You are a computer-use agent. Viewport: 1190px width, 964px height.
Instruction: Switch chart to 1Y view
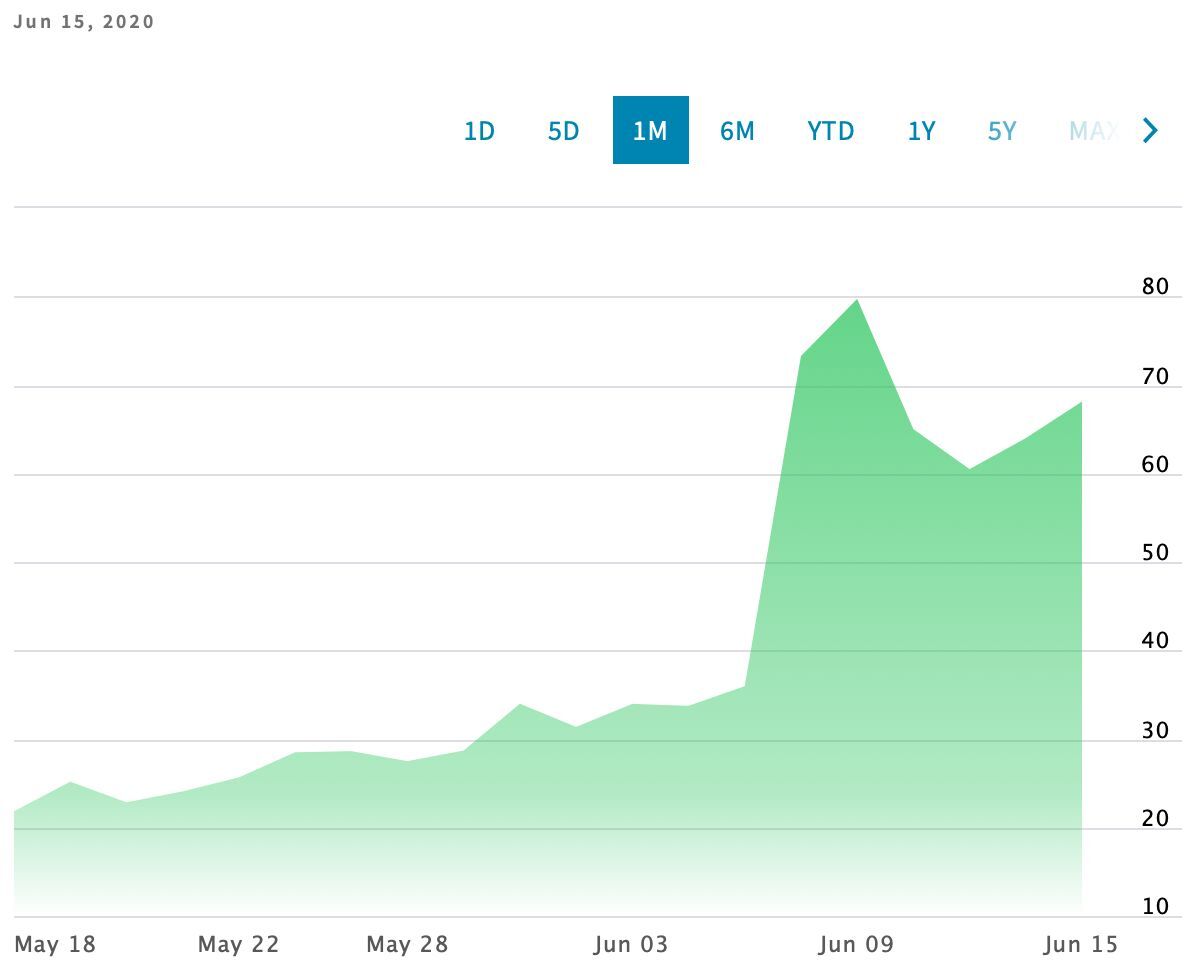[921, 131]
